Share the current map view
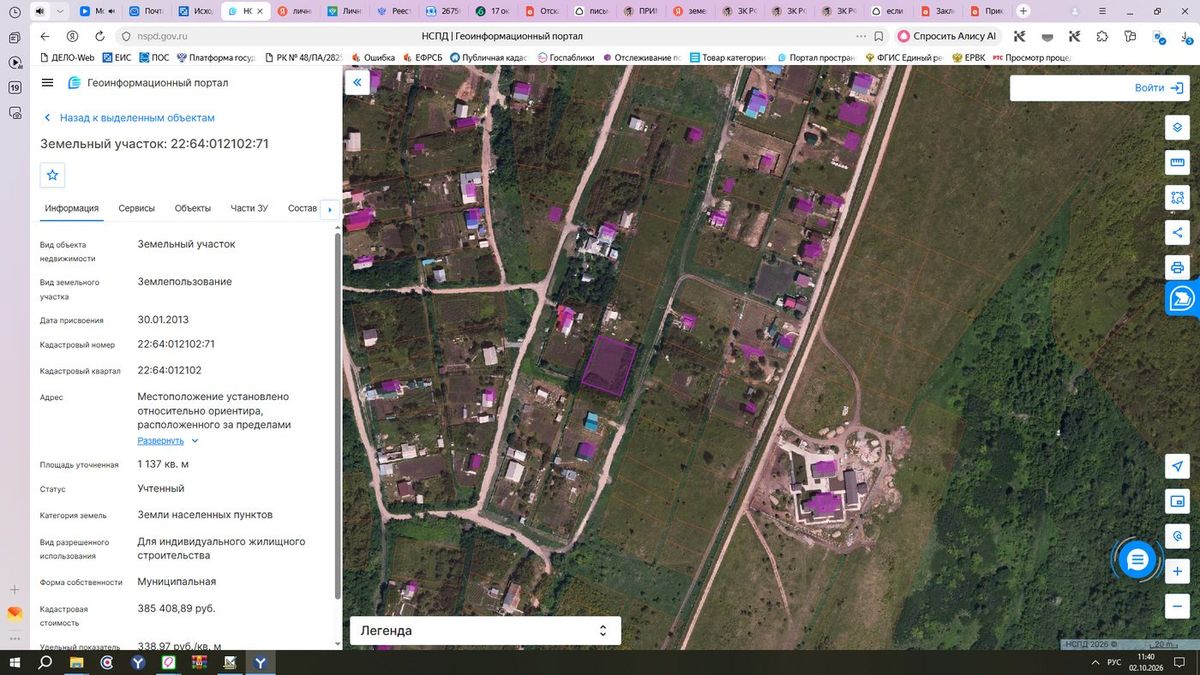 coord(1177,232)
